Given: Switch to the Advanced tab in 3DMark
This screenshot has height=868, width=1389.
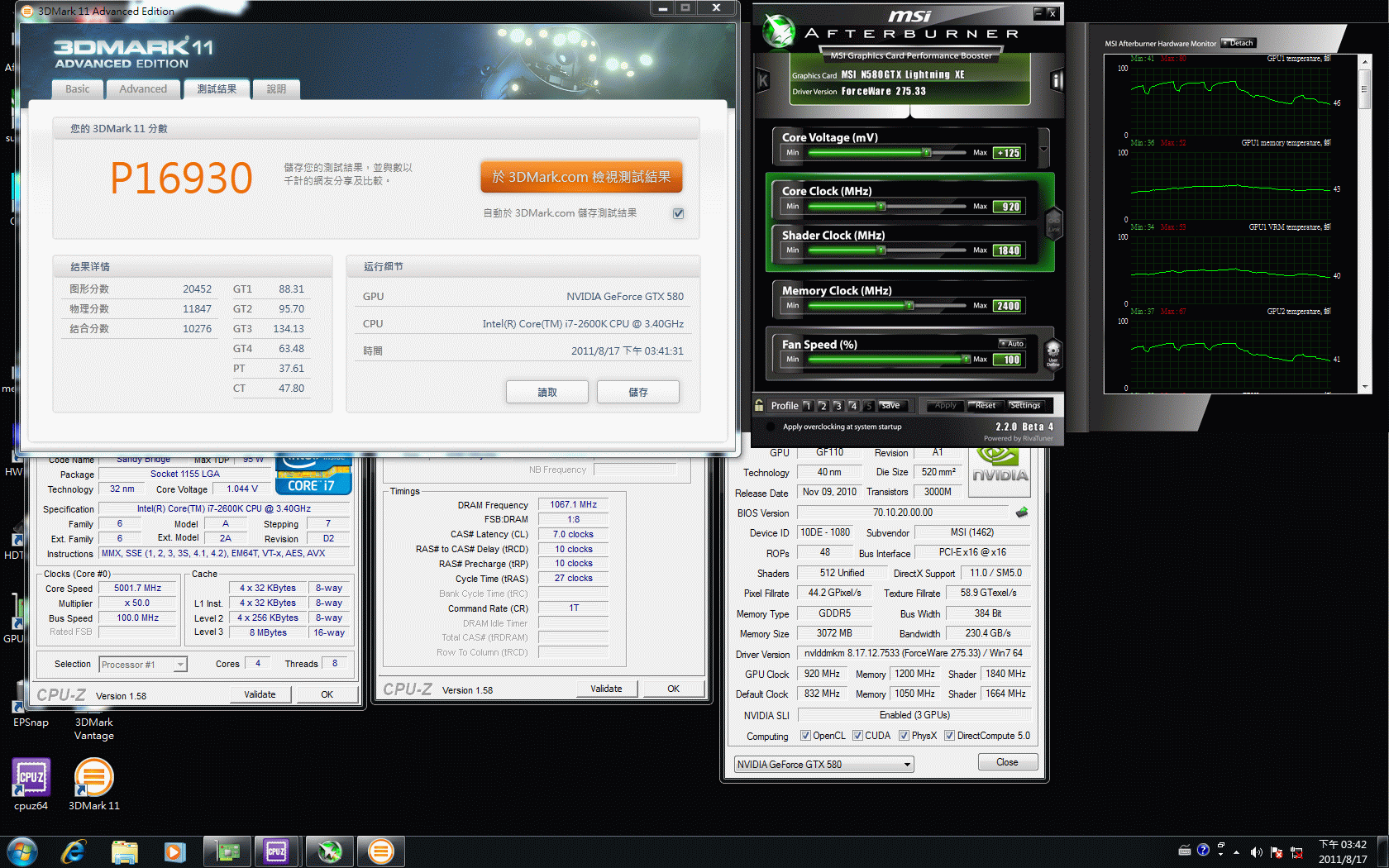Looking at the screenshot, I should coord(143,89).
